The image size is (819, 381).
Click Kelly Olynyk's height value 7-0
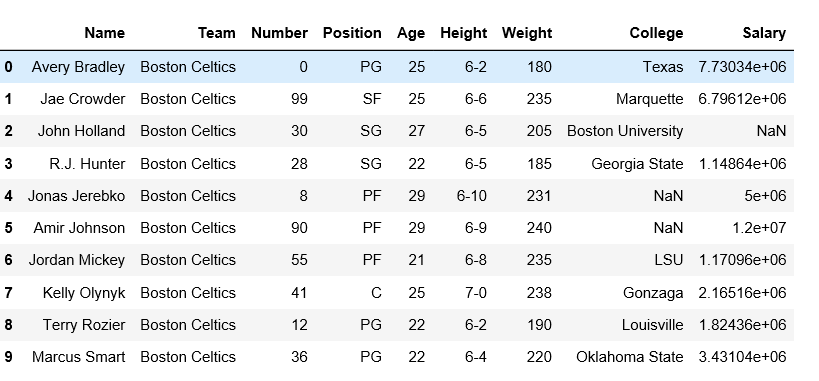click(476, 293)
